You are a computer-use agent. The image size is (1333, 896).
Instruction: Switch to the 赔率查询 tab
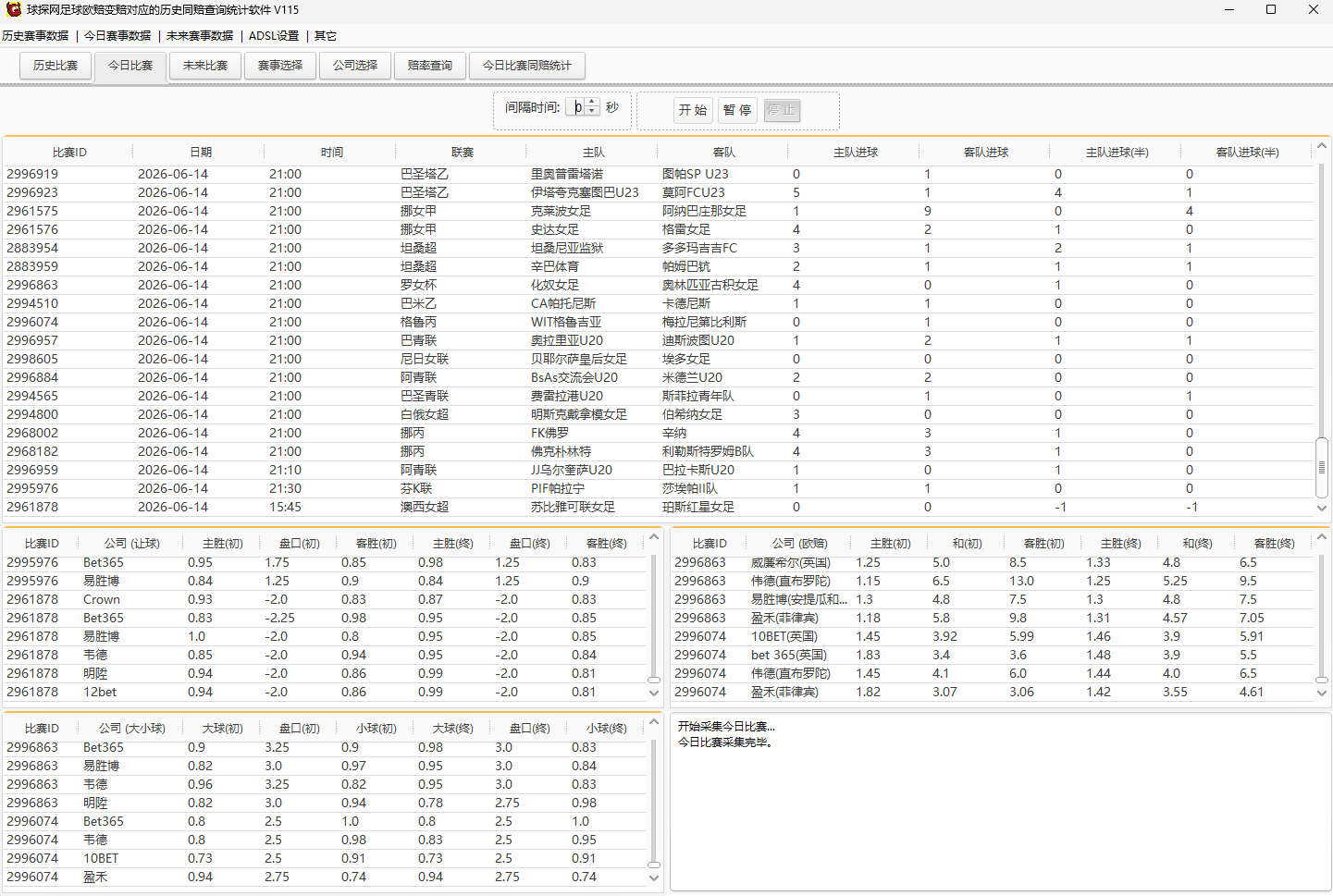click(430, 66)
